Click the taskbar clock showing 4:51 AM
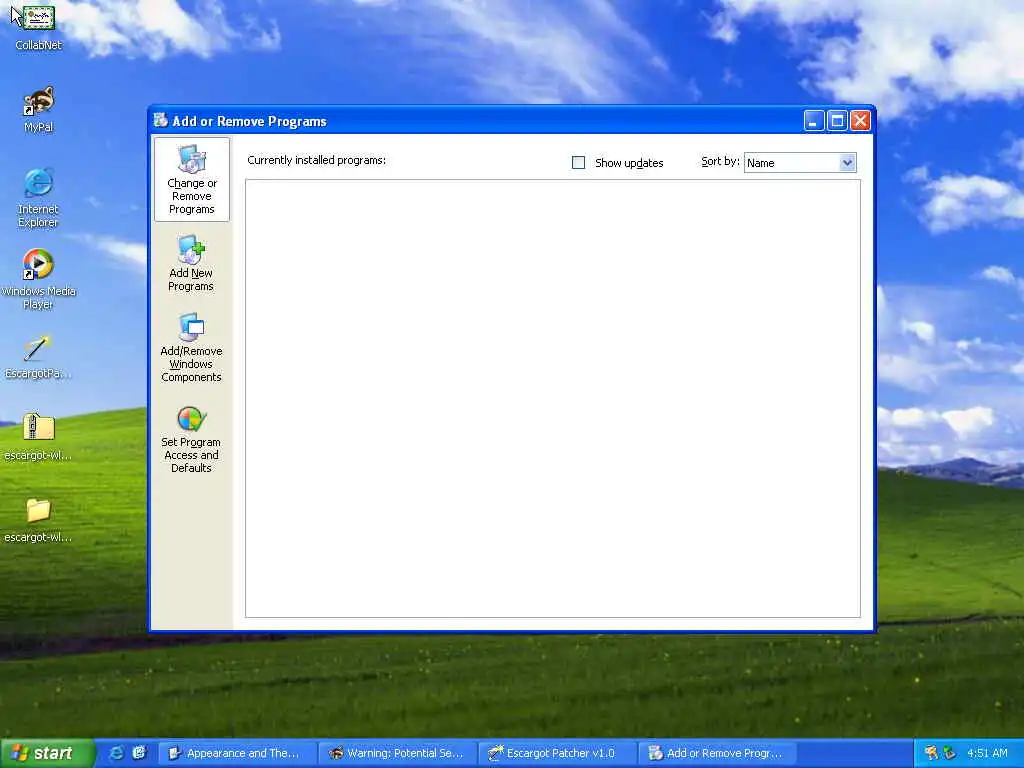The width and height of the screenshot is (1024, 768). [987, 753]
